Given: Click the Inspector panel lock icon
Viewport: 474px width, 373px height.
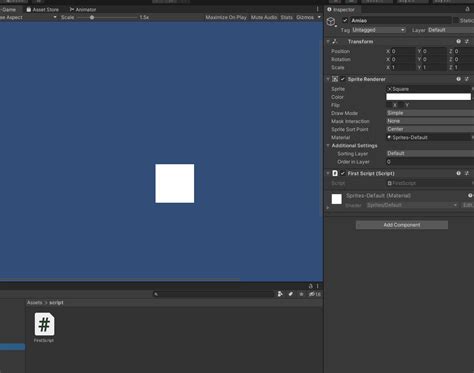Looking at the screenshot, I should pos(467,9).
